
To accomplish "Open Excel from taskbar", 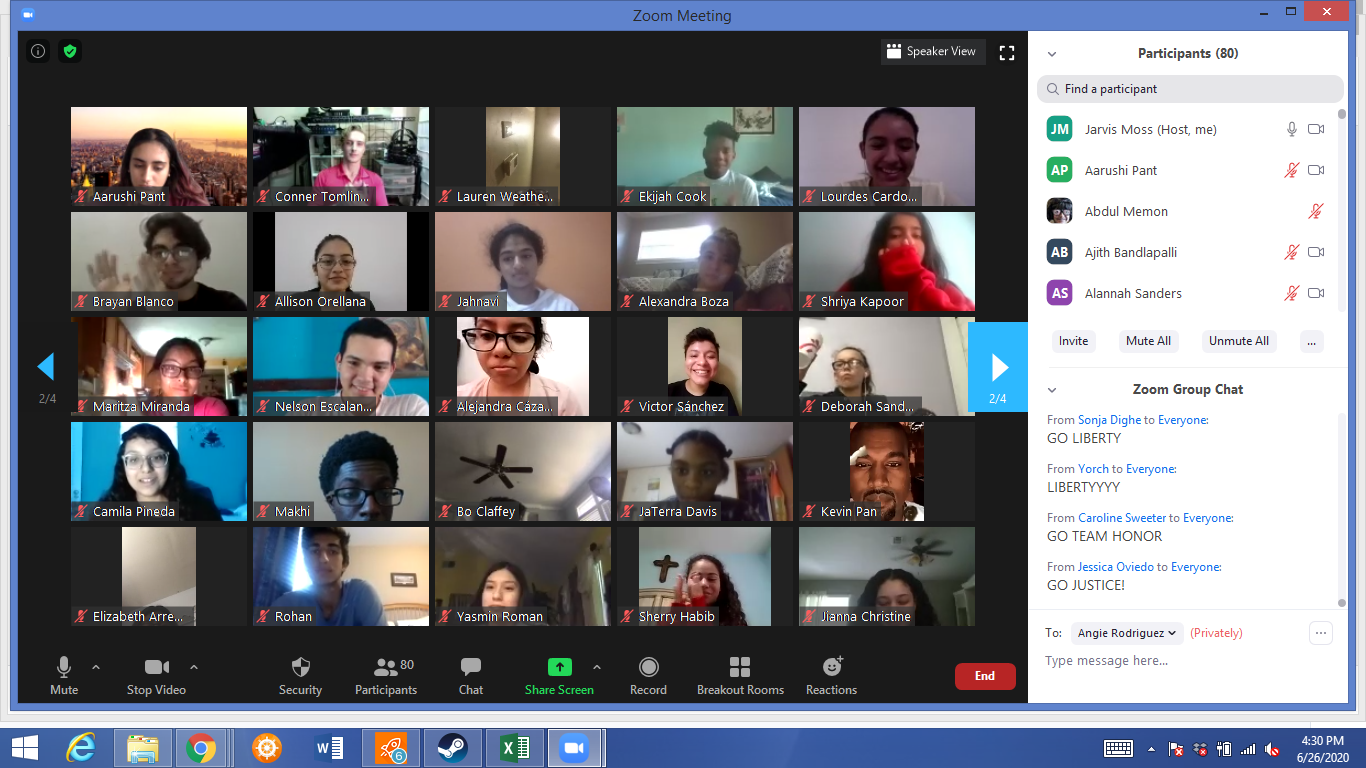I will click(515, 747).
